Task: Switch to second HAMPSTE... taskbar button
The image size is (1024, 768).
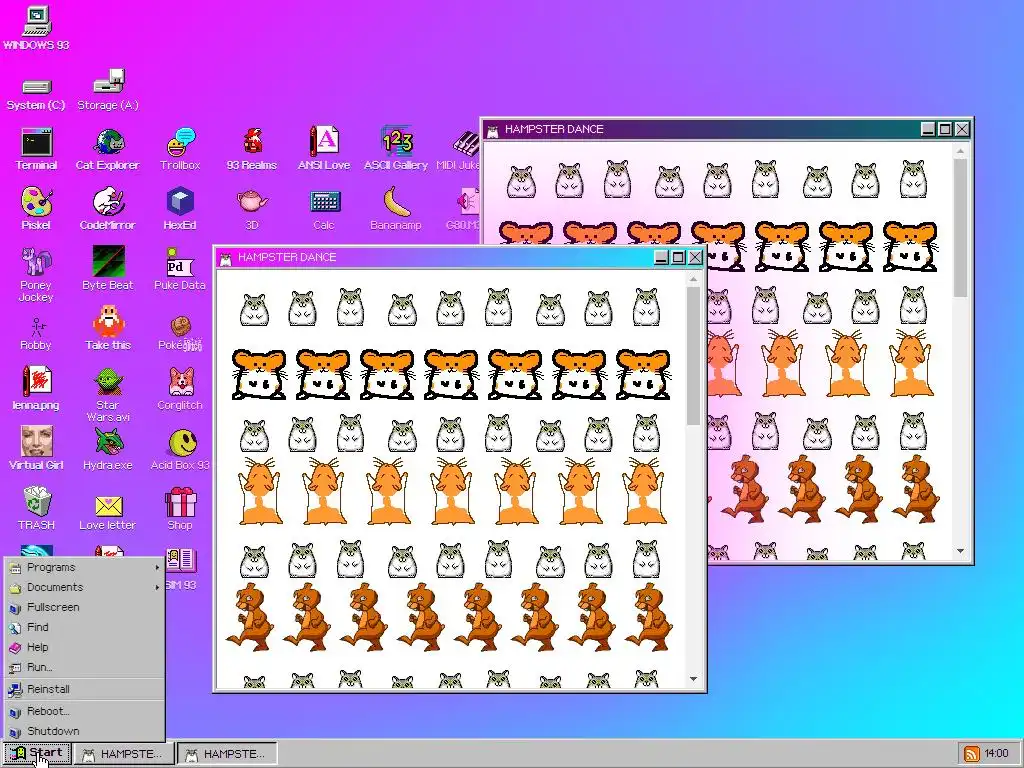Action: click(227, 754)
